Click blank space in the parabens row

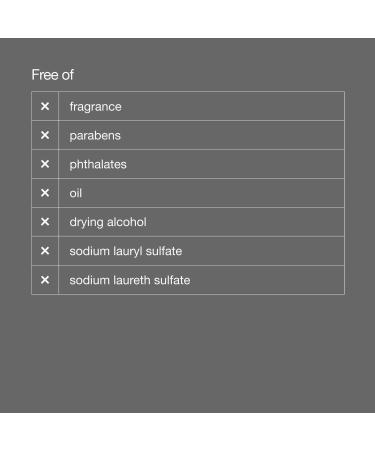(233, 135)
